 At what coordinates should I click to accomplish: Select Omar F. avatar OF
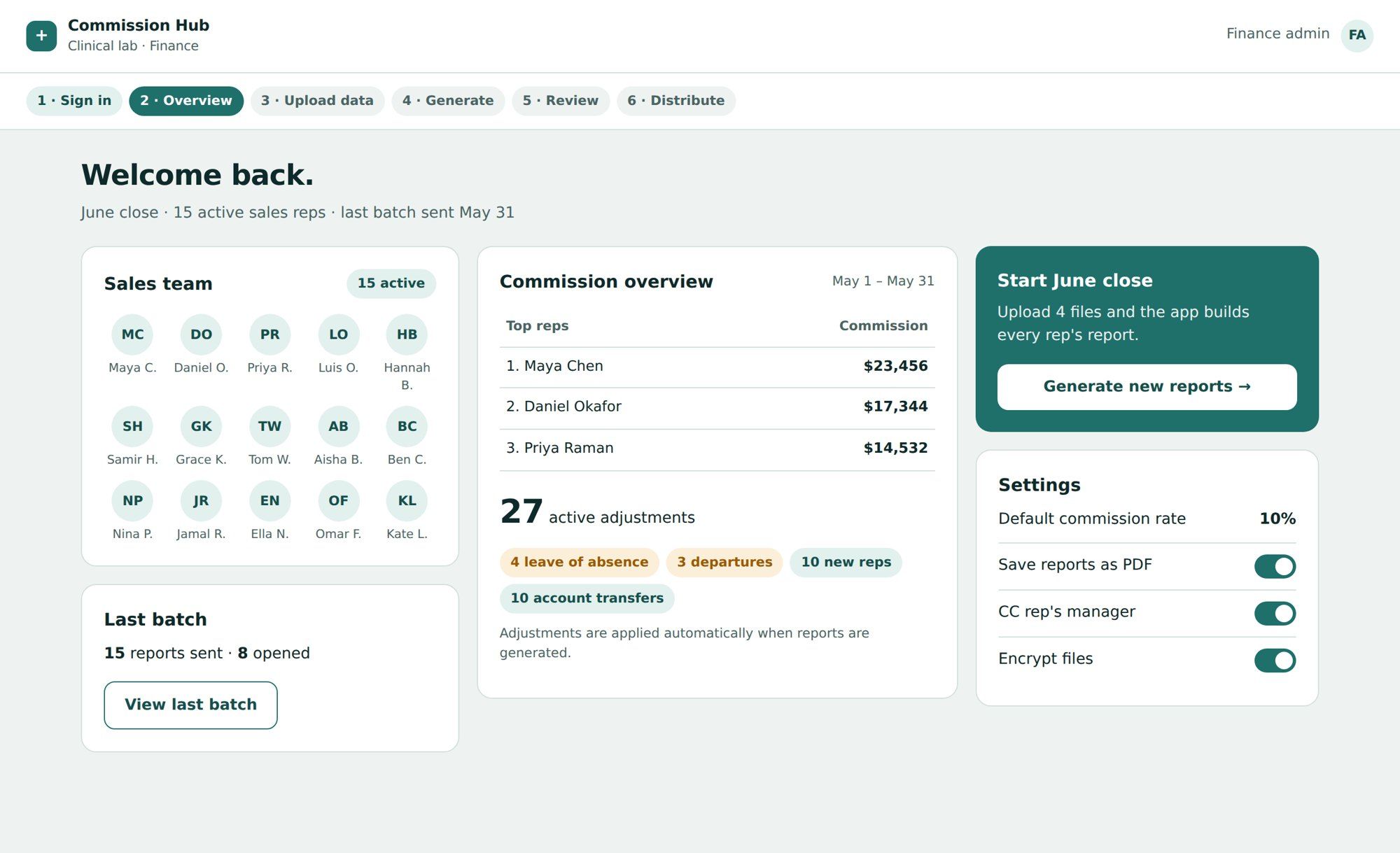point(338,500)
